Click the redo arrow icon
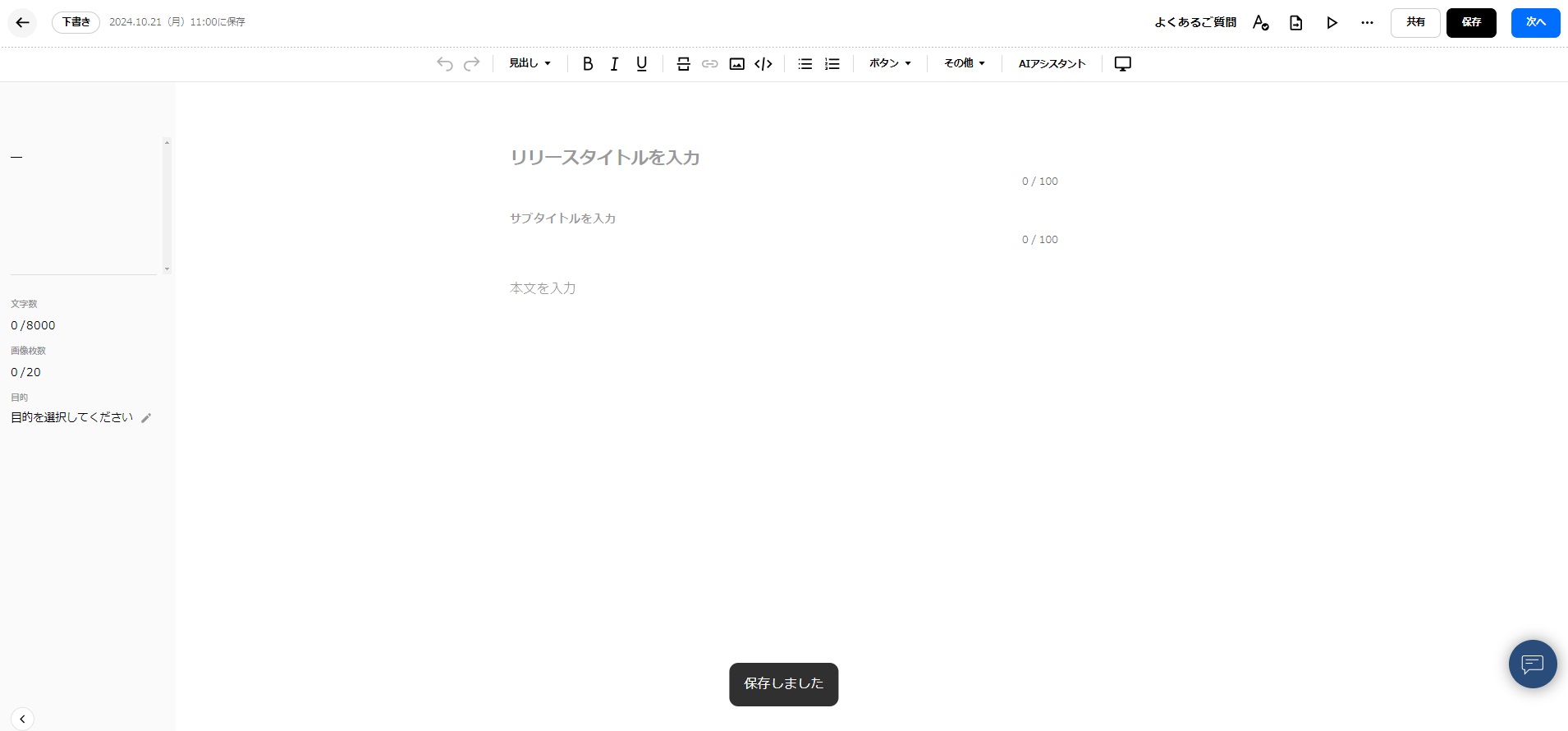Screen dimensions: 1568x731 coord(472,64)
